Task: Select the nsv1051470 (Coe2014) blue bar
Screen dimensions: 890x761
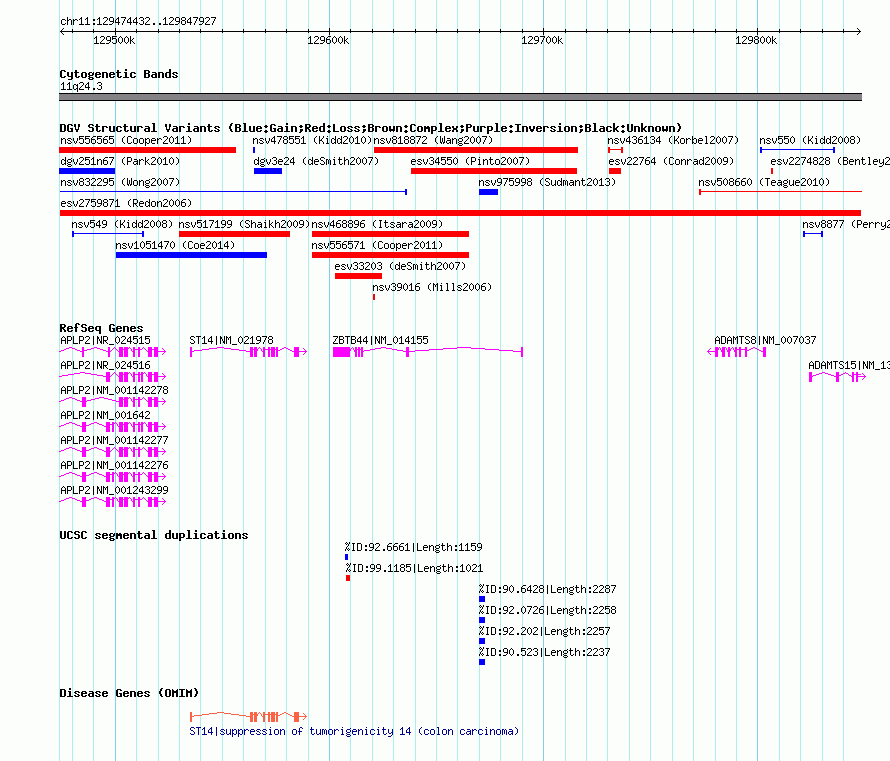Action: click(191, 255)
